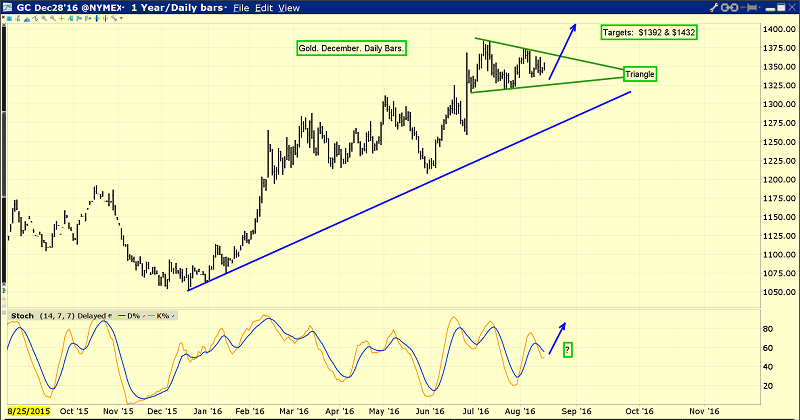Click the 1350.00 price axis label
Image resolution: width=800 pixels, height=420 pixels.
(779, 67)
